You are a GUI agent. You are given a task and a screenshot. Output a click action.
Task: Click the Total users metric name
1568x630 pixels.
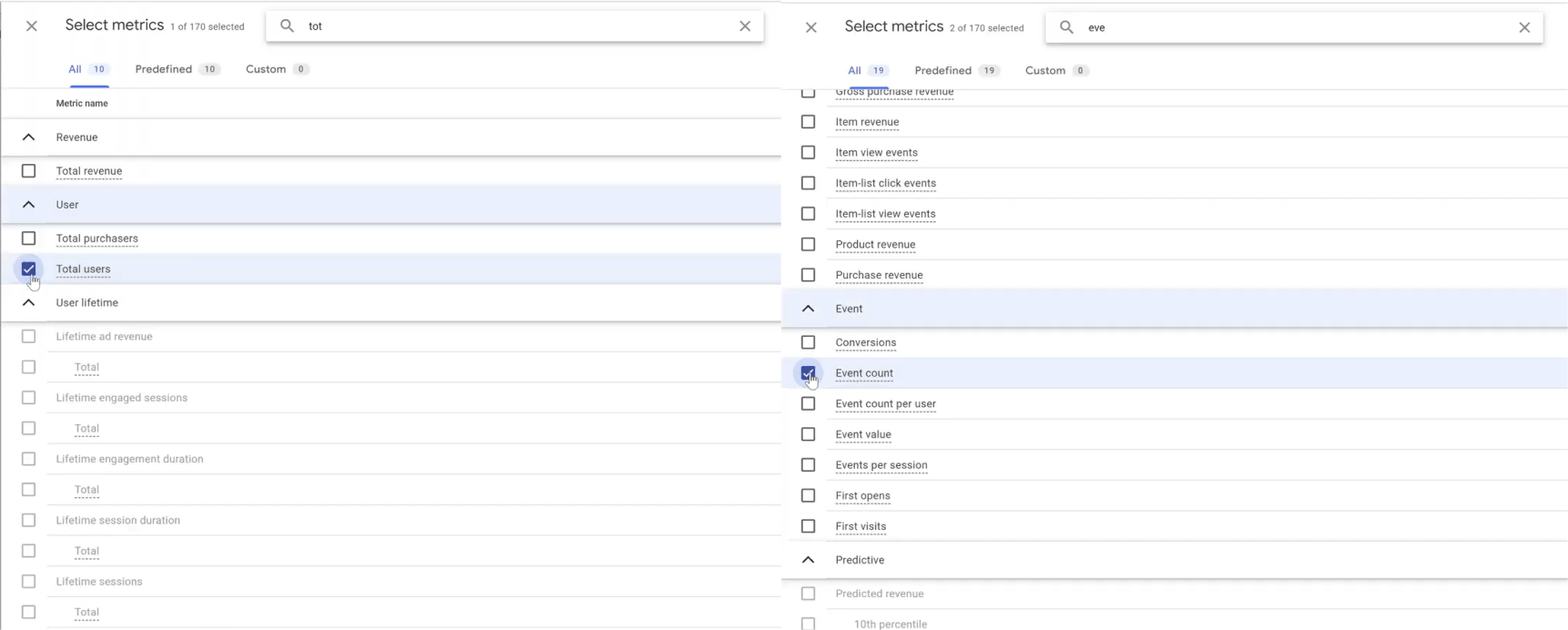(83, 269)
